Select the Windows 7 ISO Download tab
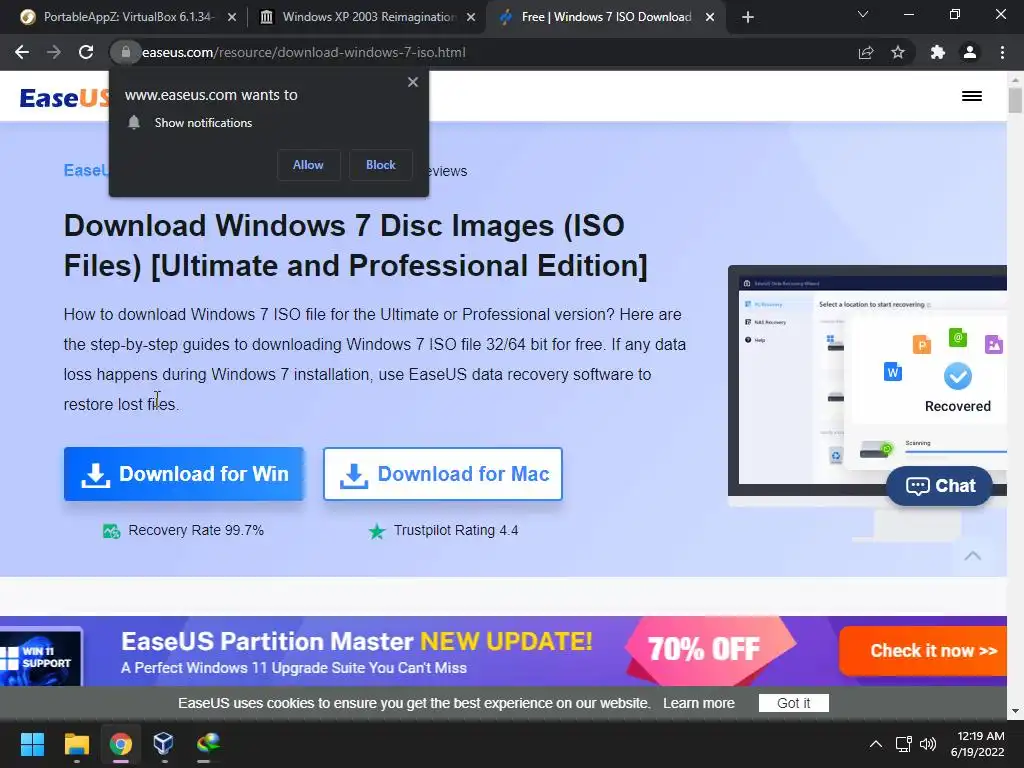The width and height of the screenshot is (1024, 768). coord(604,17)
